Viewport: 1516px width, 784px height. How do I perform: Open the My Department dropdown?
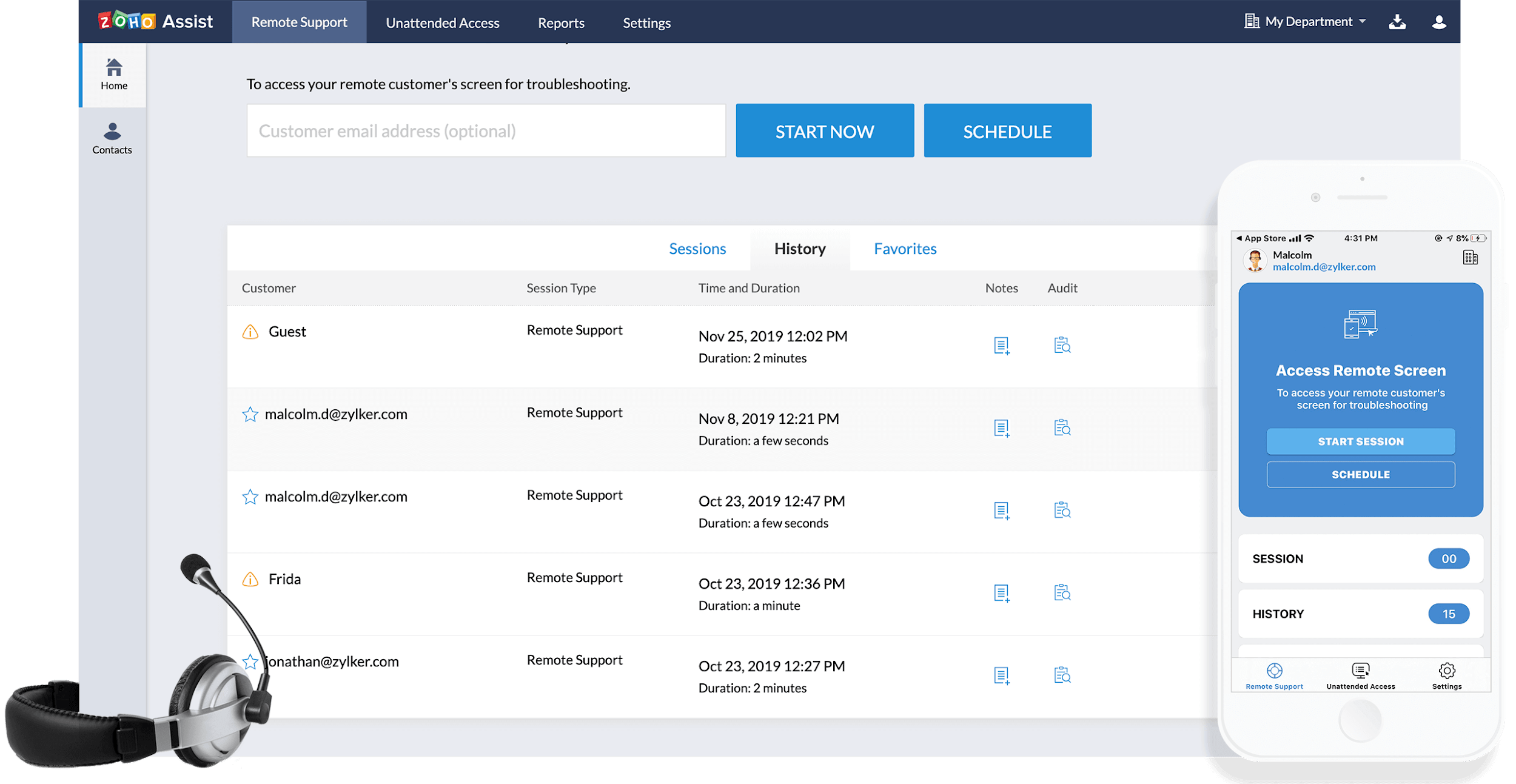1304,21
